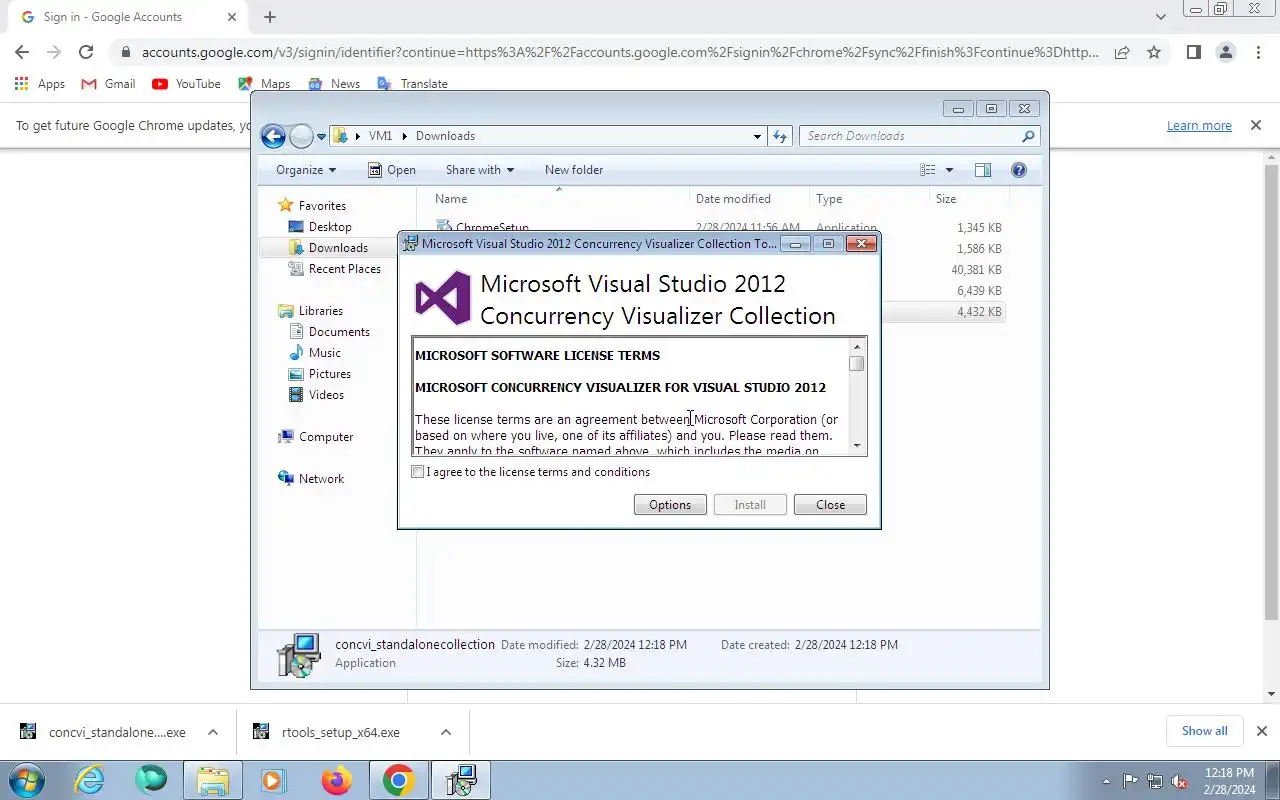Change view icon in Explorer toolbar
The height and width of the screenshot is (800, 1280).
[928, 170]
